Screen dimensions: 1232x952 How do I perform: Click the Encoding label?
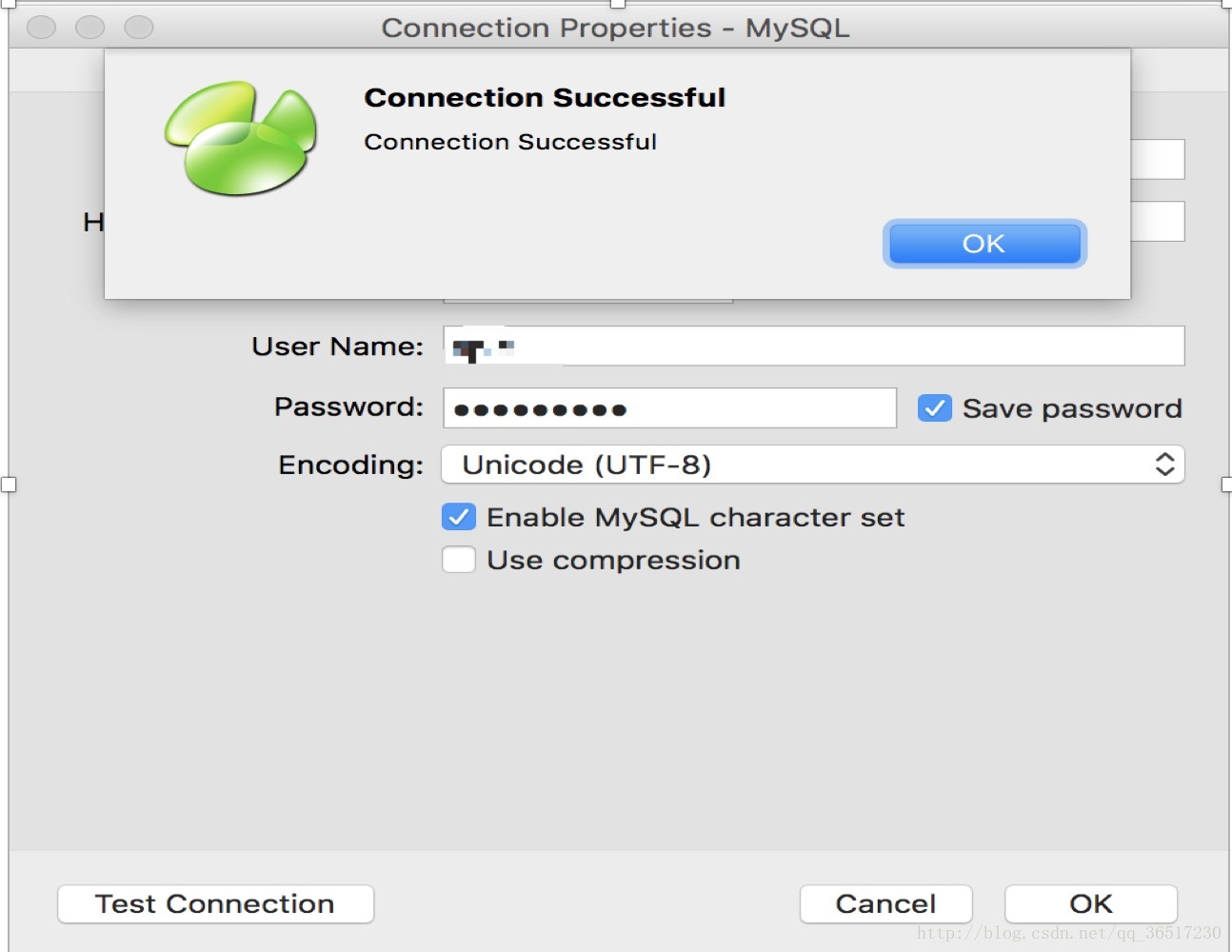(x=350, y=465)
